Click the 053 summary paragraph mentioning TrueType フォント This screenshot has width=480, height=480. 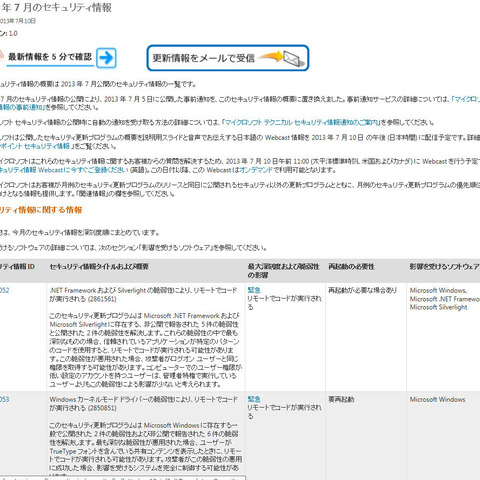click(145, 450)
